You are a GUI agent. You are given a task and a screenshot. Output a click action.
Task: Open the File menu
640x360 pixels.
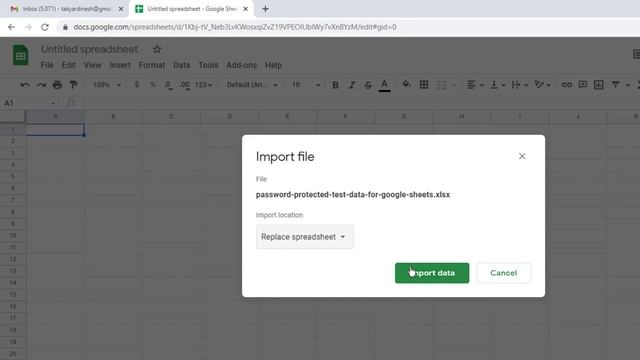click(x=47, y=65)
